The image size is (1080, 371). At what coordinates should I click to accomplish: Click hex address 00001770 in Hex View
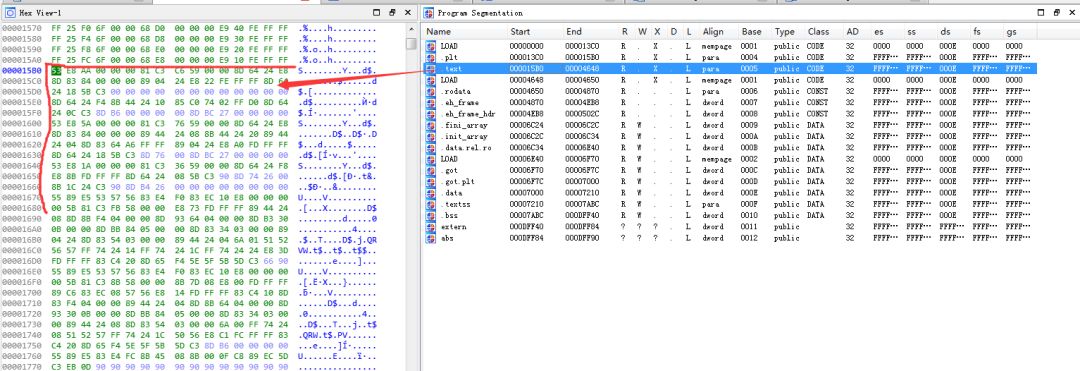(x=23, y=367)
